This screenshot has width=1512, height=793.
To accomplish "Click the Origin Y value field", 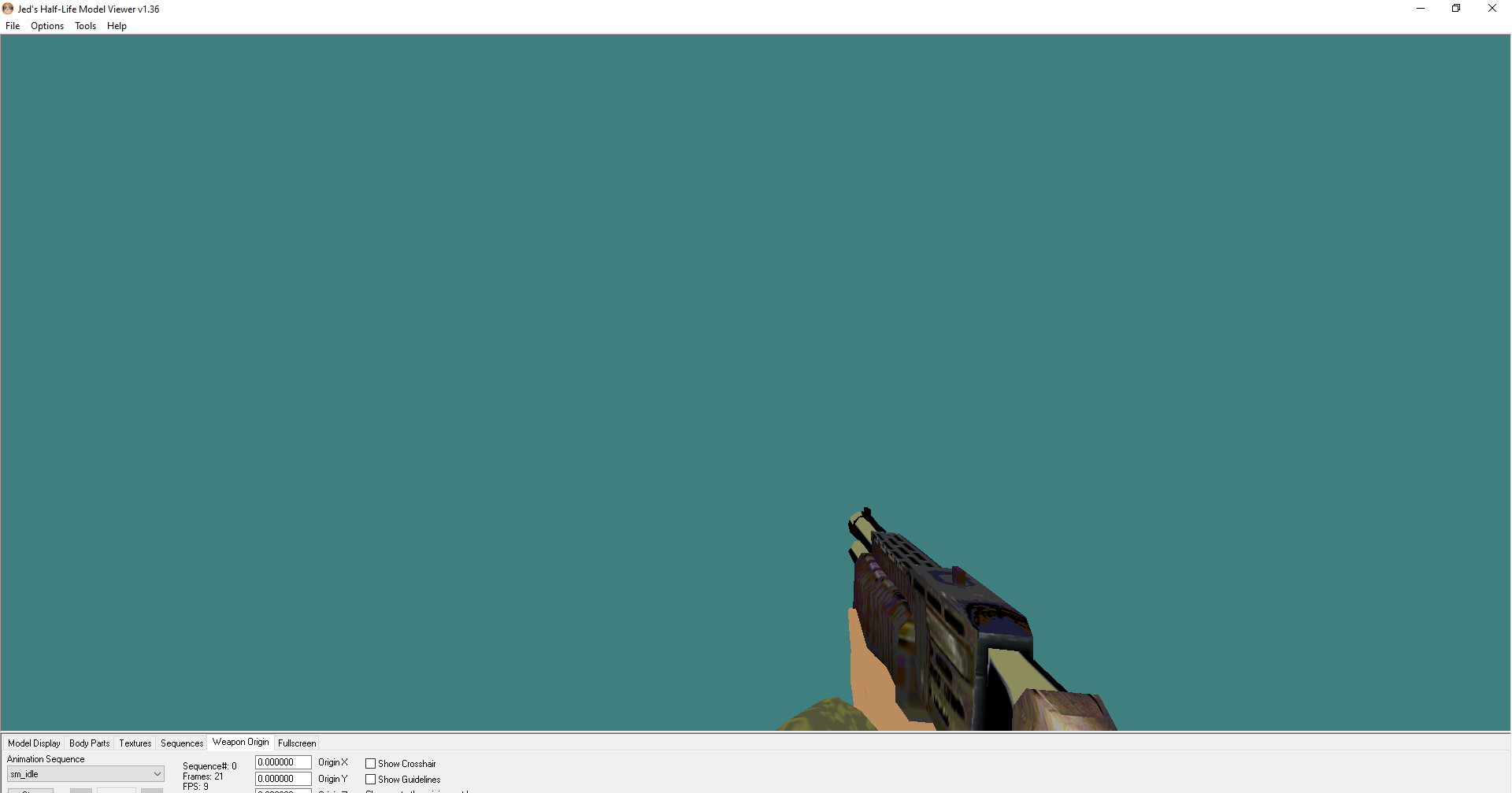I will tap(283, 779).
